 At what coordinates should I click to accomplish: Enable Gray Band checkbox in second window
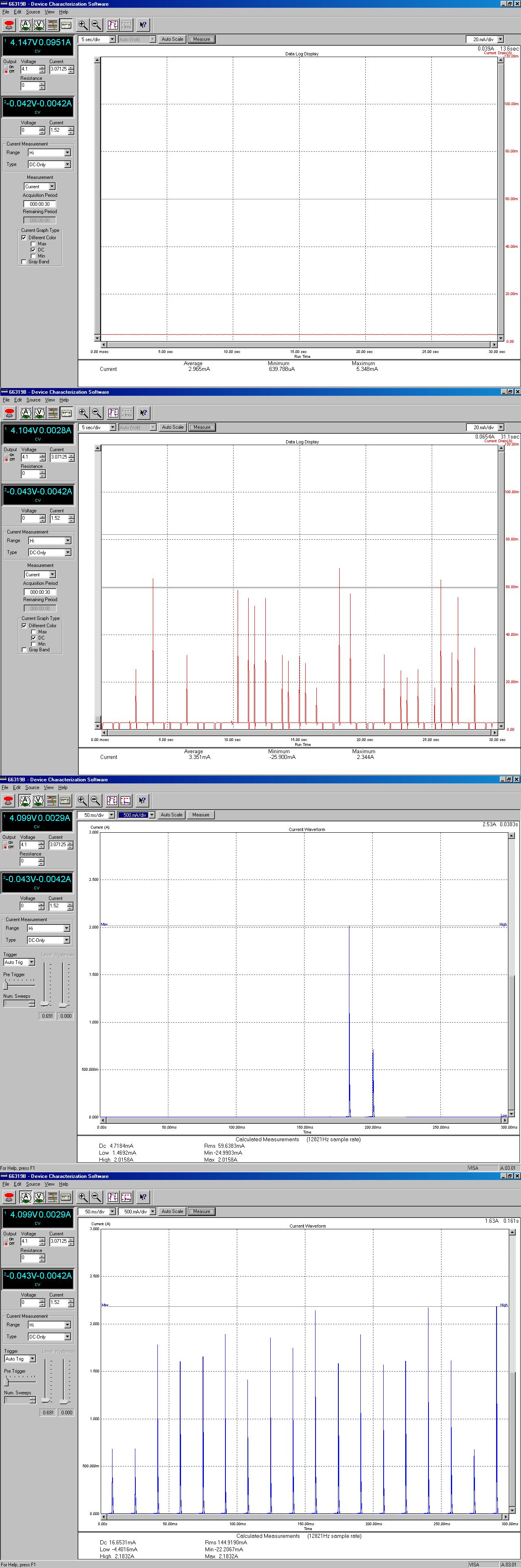24,650
